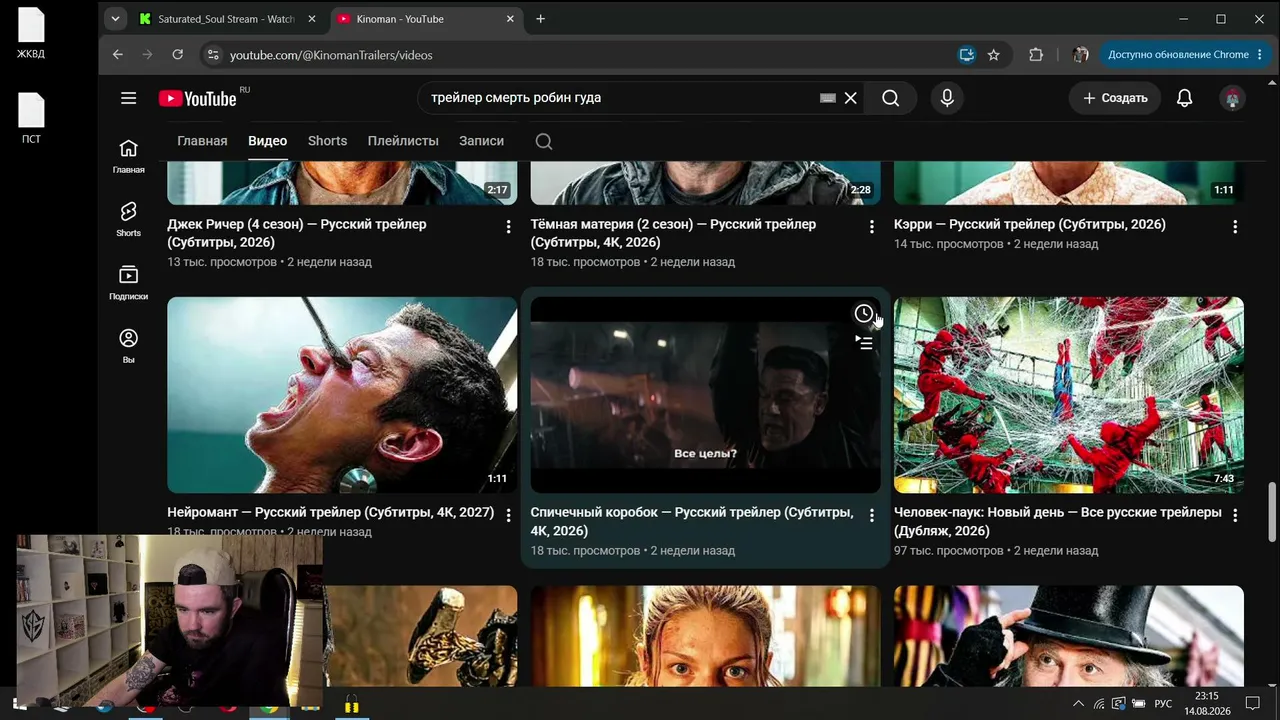Open the on-screen keyboard in search box

click(x=827, y=98)
